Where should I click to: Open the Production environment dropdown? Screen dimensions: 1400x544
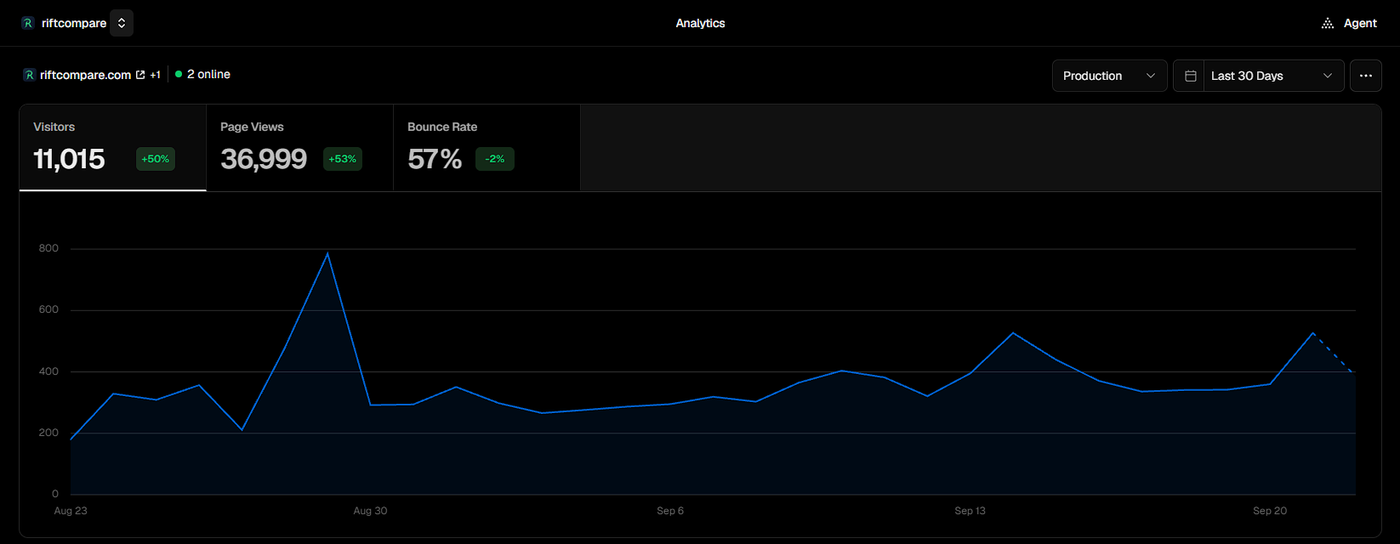(1109, 76)
